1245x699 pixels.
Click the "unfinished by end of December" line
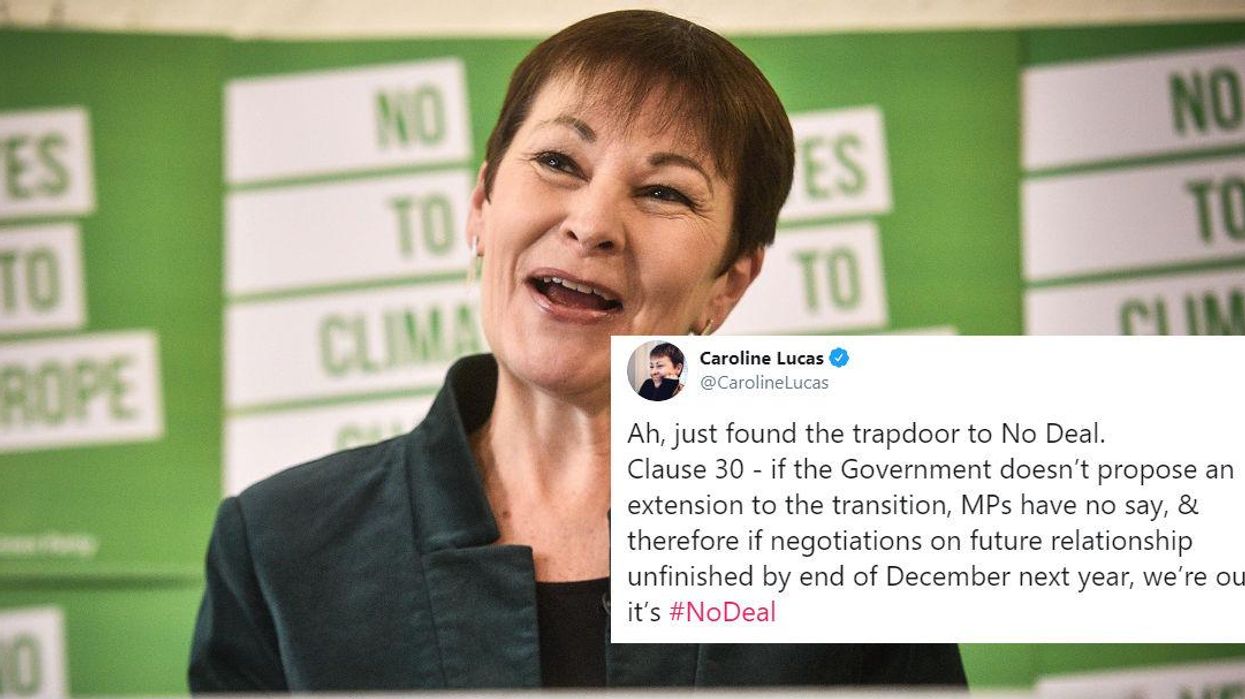pyautogui.click(x=936, y=577)
